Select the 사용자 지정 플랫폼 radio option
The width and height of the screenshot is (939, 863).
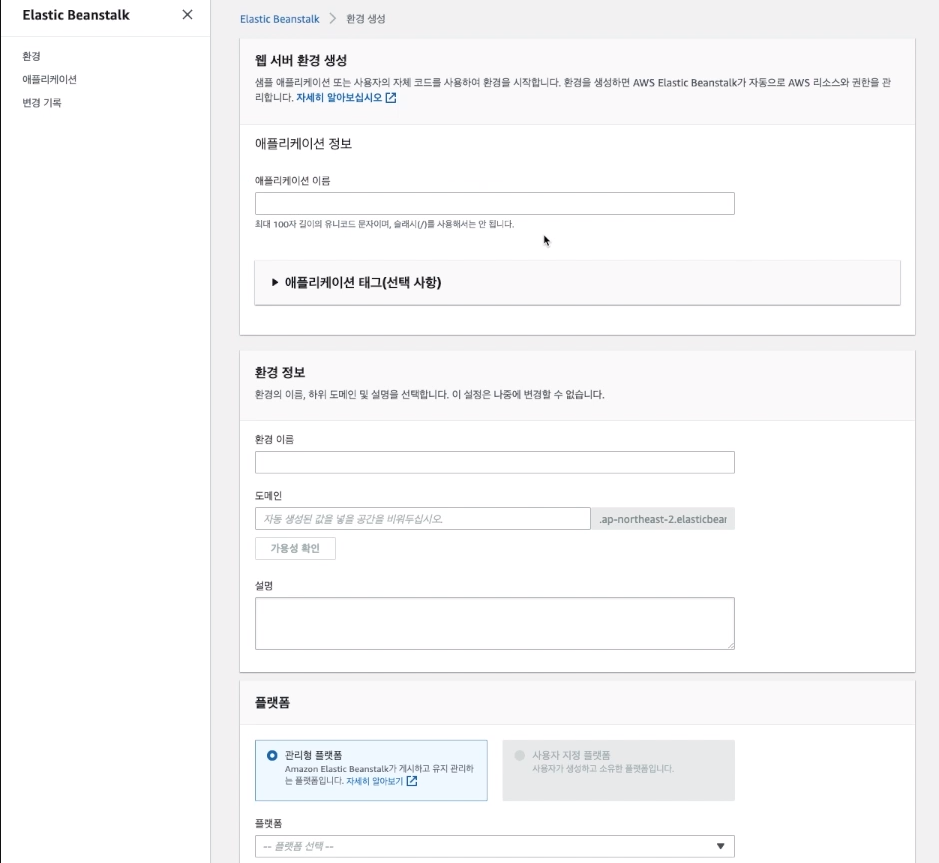click(x=520, y=755)
